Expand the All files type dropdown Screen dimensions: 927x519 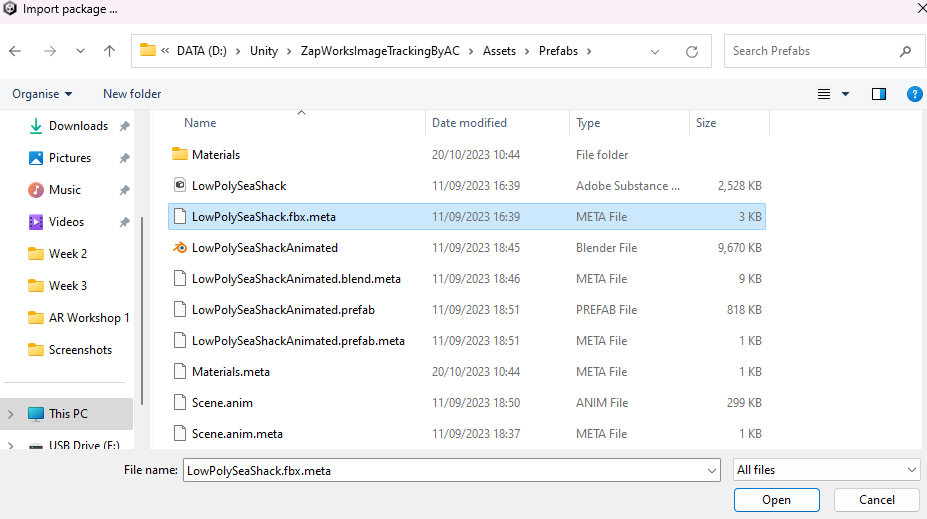point(826,470)
